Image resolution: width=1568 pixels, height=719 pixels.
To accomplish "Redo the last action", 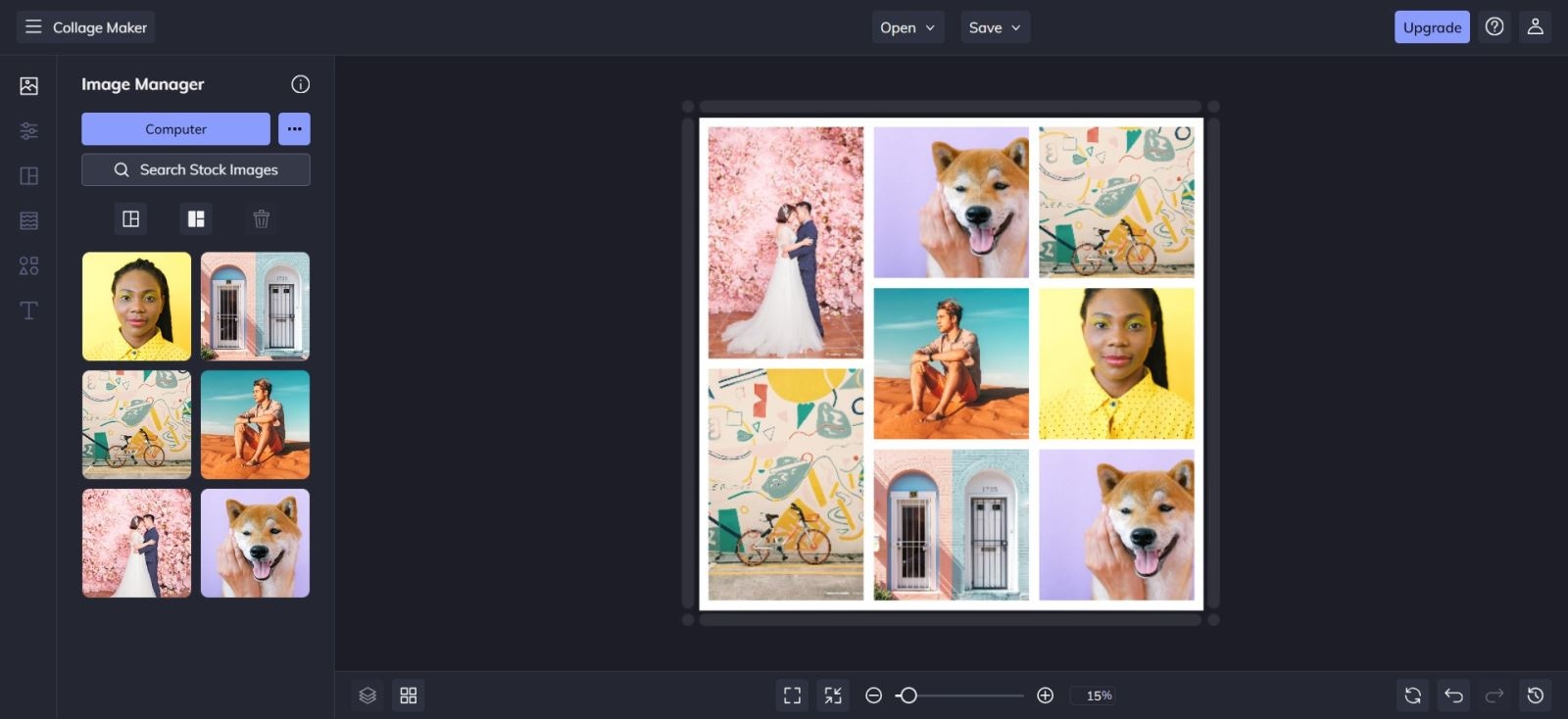I will click(x=1494, y=695).
